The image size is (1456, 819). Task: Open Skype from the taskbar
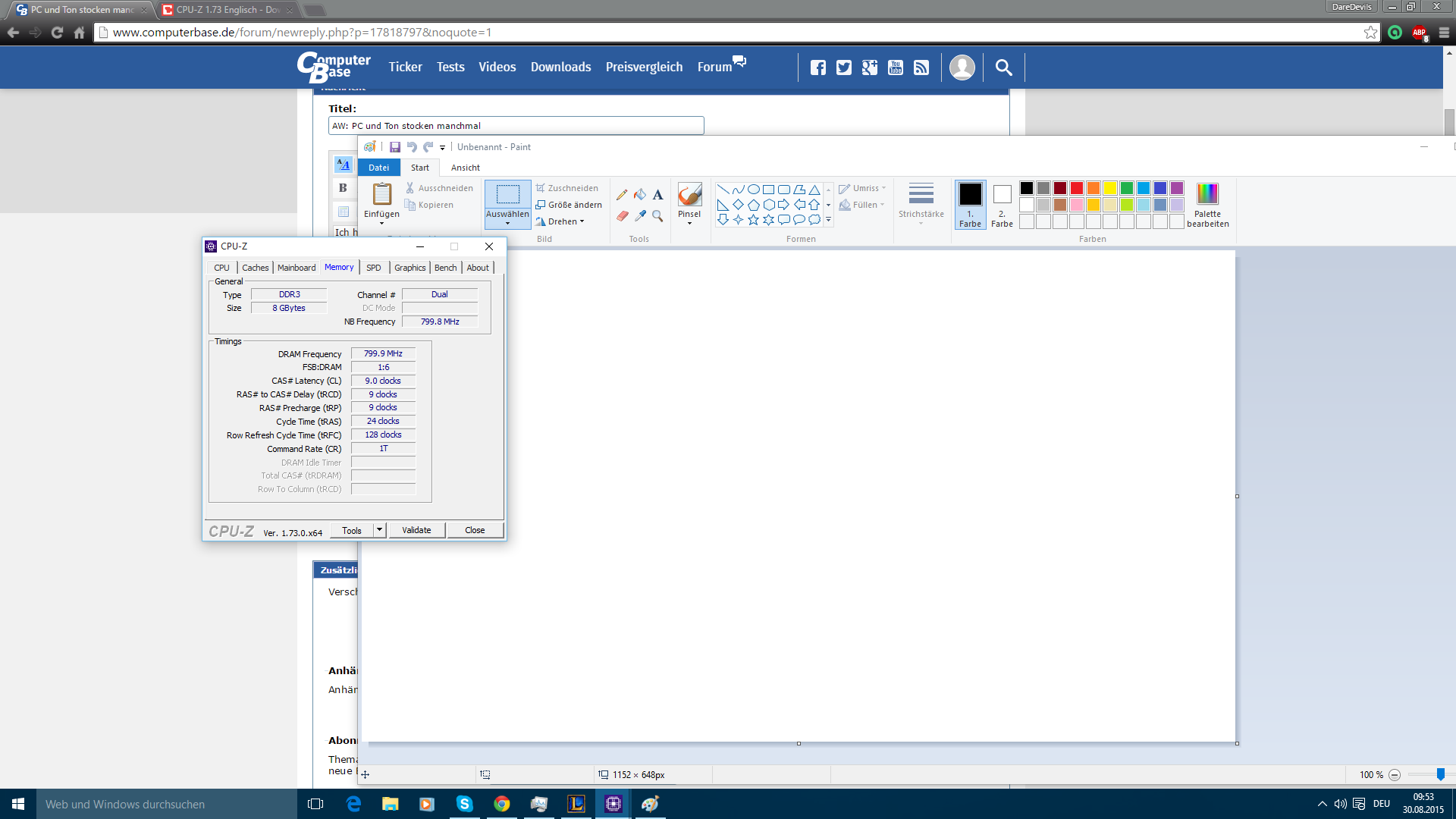pos(464,804)
